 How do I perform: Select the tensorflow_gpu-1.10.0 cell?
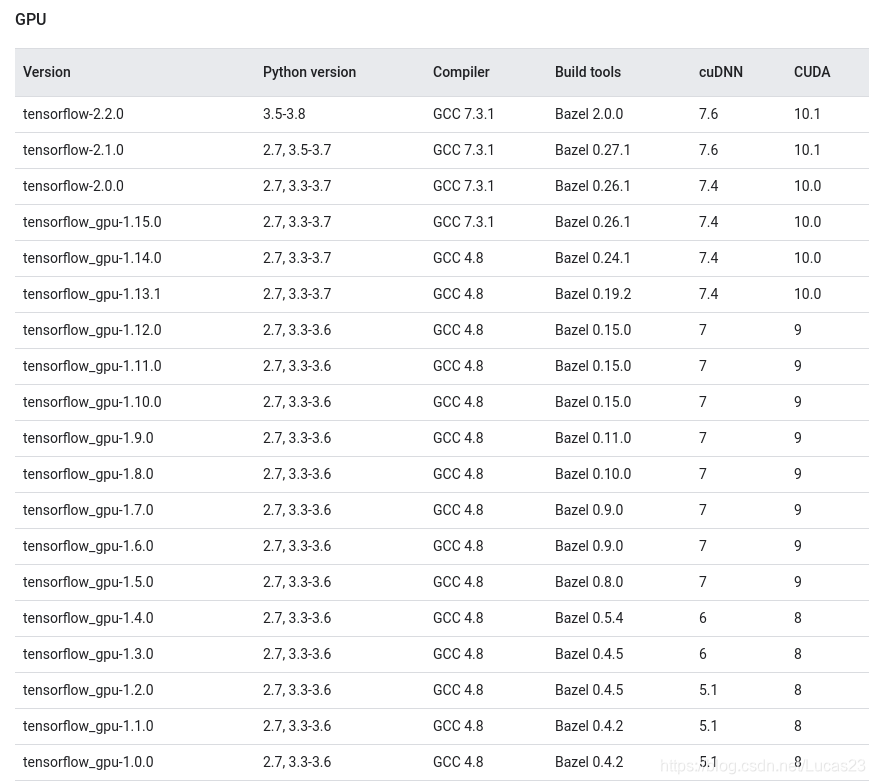click(92, 402)
